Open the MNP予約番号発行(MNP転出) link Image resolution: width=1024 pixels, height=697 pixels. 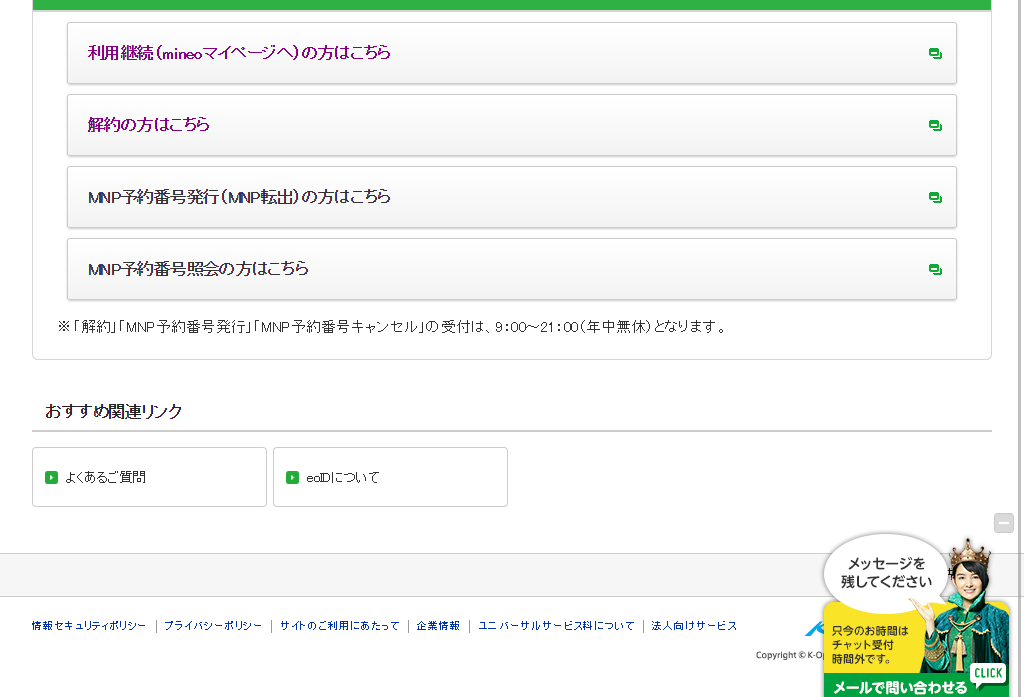pos(511,197)
